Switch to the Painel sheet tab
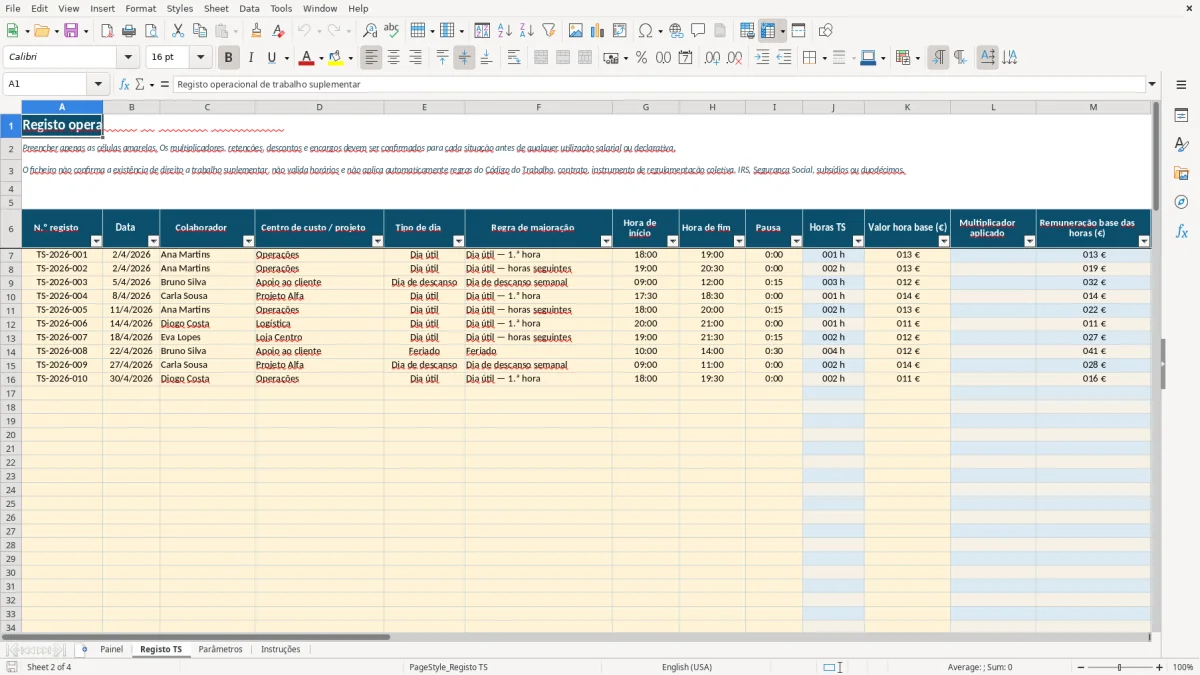This screenshot has height=675, width=1200. [x=112, y=649]
